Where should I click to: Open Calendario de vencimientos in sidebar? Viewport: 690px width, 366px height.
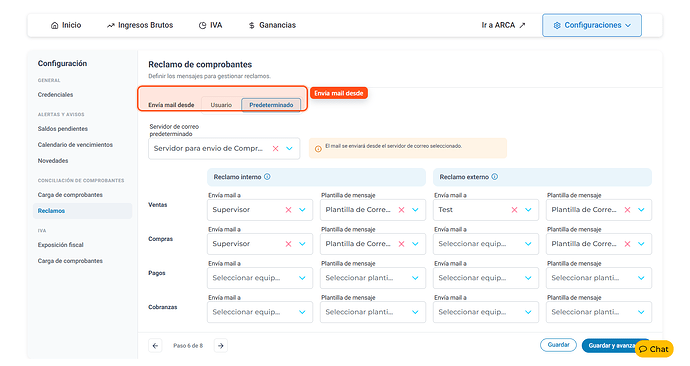point(75,145)
